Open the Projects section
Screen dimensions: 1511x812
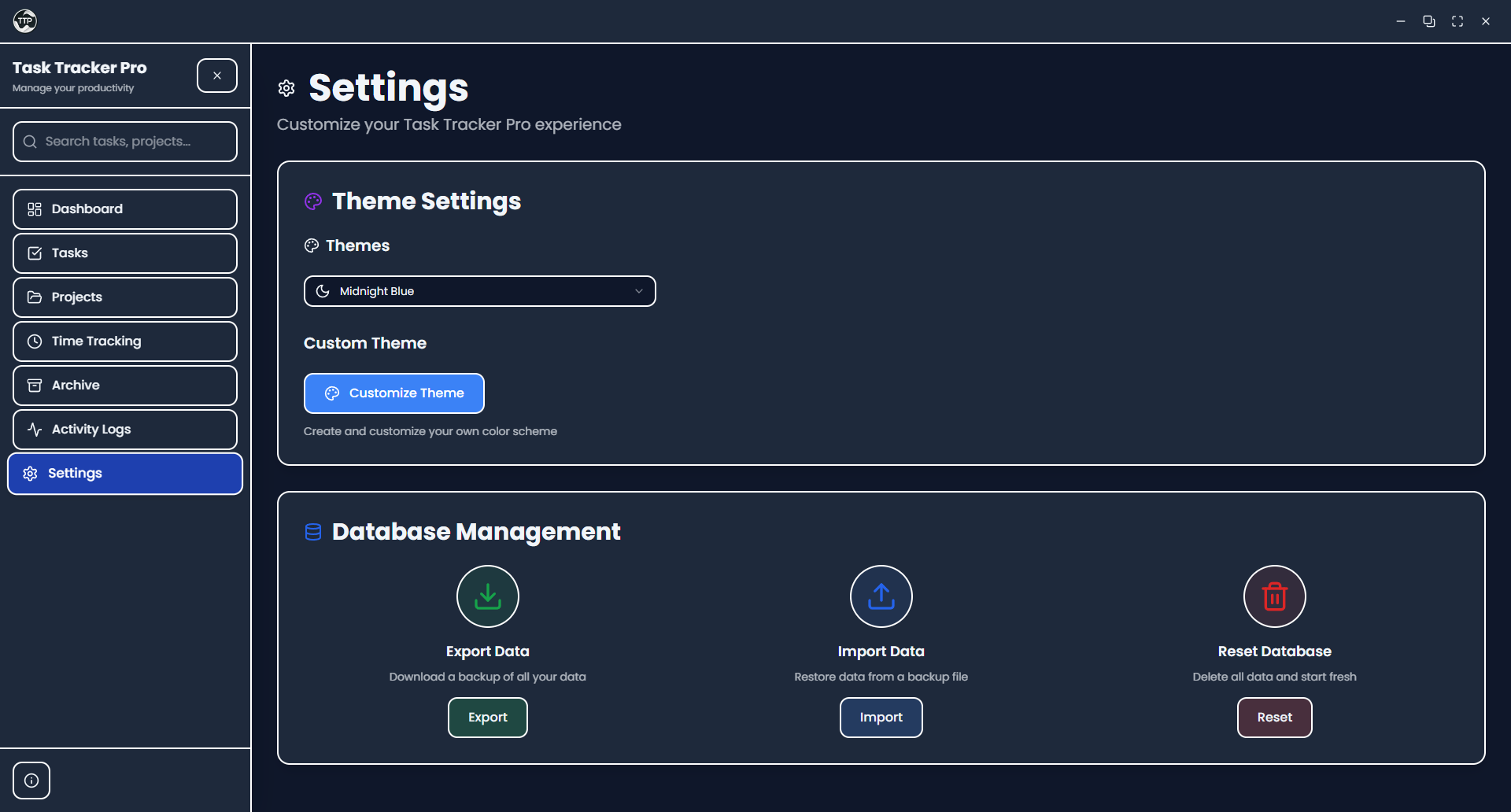[x=125, y=297]
